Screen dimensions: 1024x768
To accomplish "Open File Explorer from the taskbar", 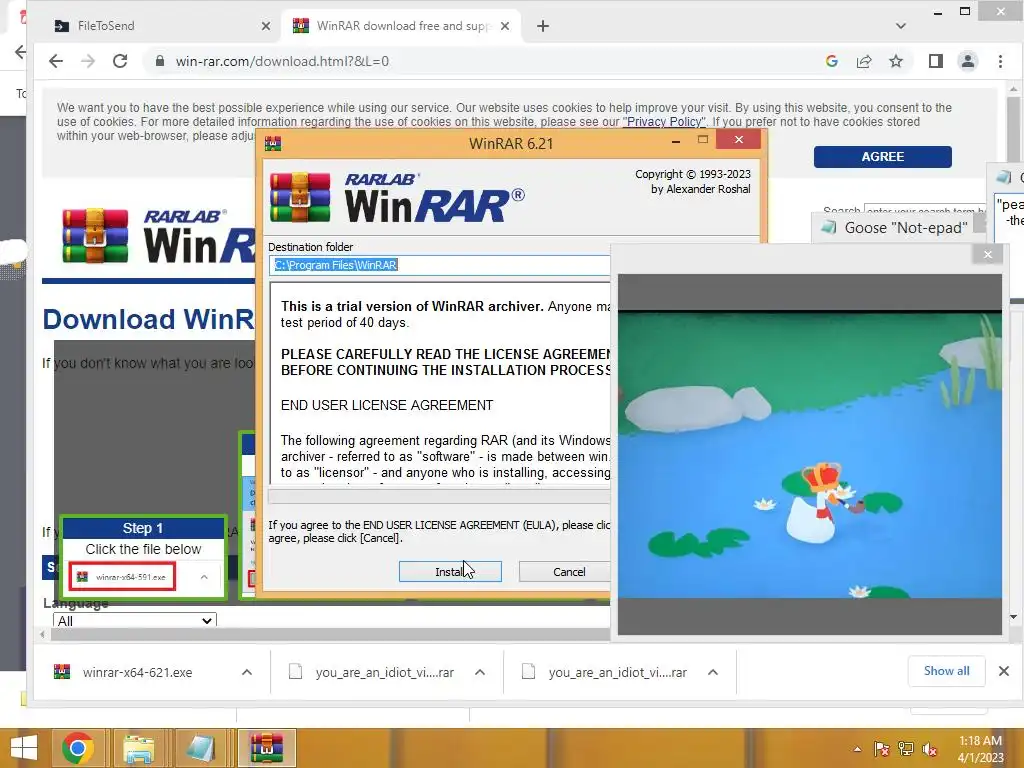I will (x=139, y=748).
